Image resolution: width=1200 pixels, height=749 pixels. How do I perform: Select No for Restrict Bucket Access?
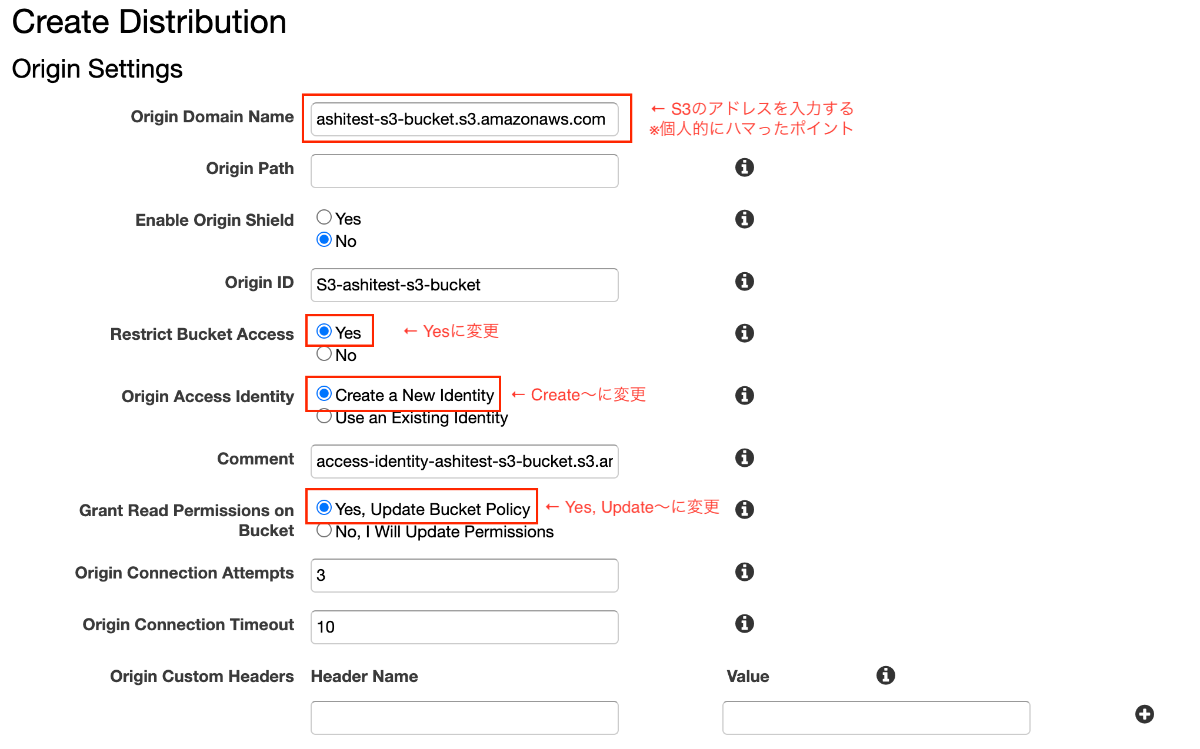324,354
